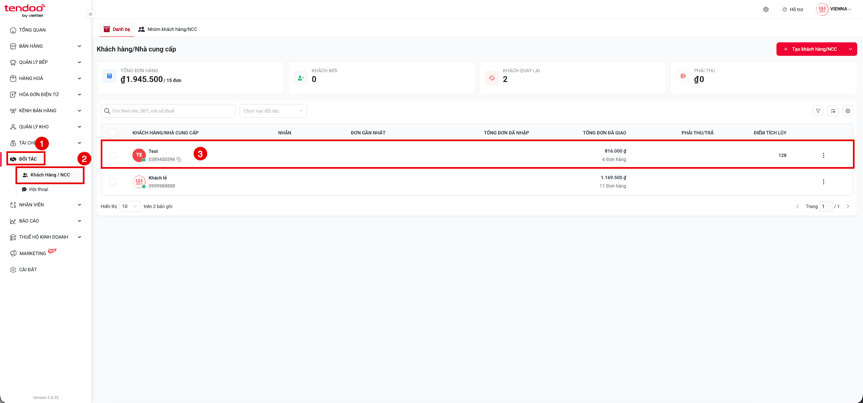
Task: Tick the checkbox for Test customer row
Action: point(113,155)
